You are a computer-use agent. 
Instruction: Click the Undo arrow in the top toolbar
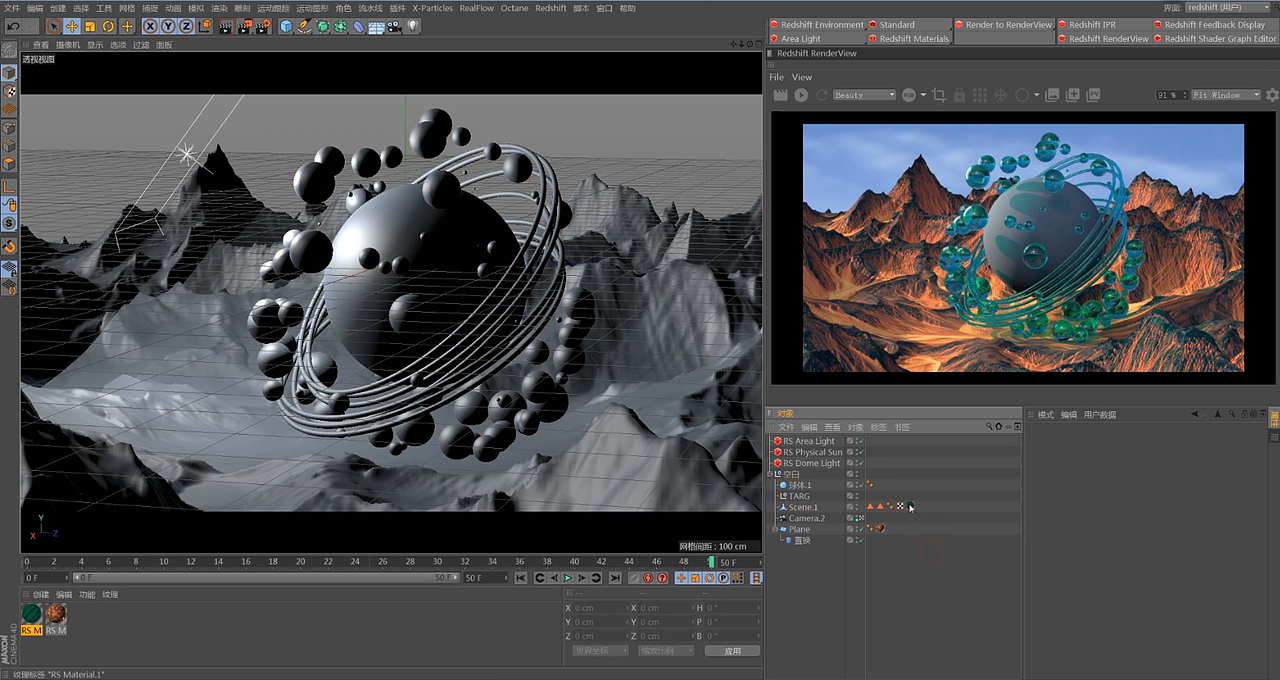tap(15, 26)
